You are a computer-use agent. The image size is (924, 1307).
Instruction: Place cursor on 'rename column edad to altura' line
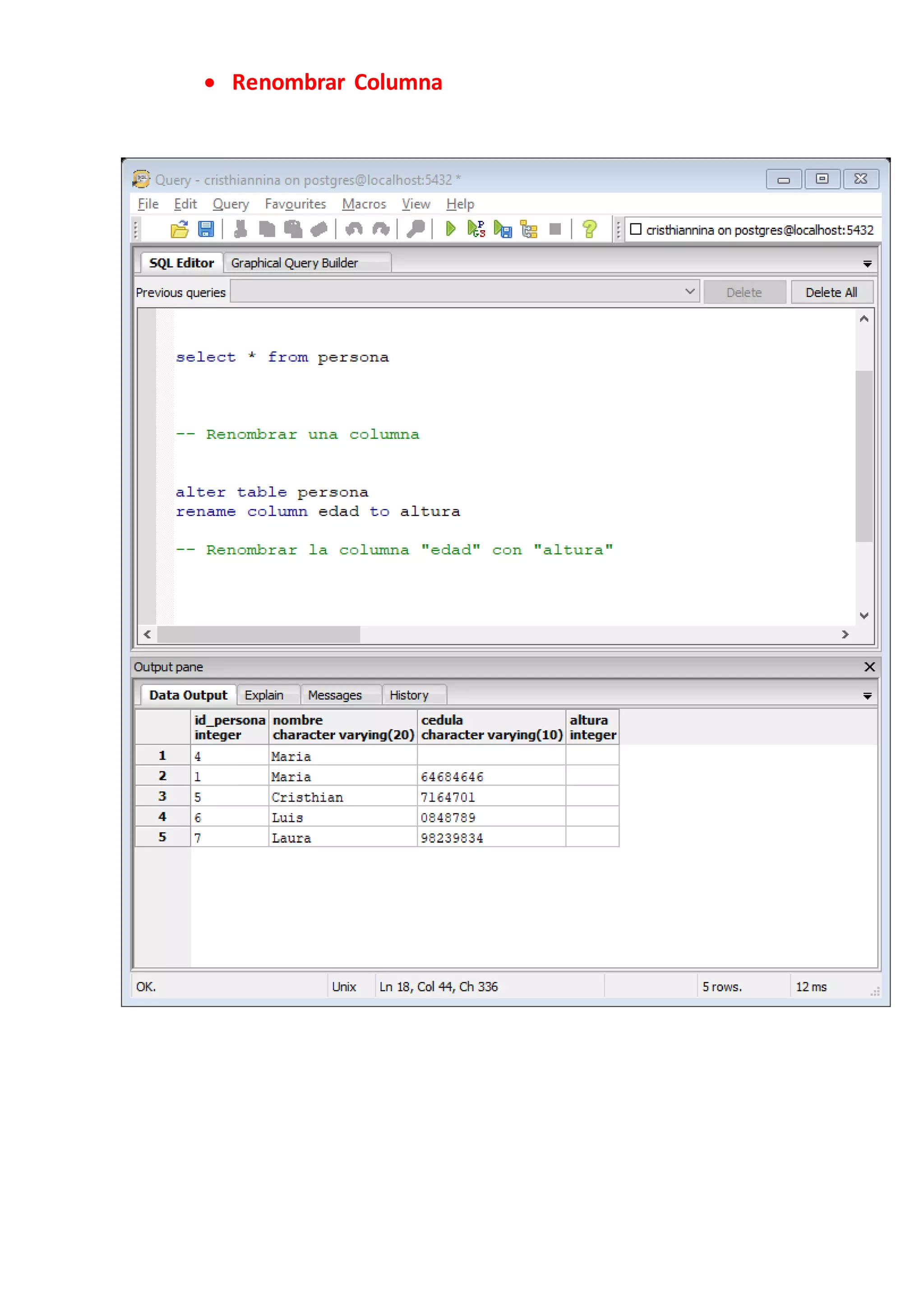(x=318, y=511)
